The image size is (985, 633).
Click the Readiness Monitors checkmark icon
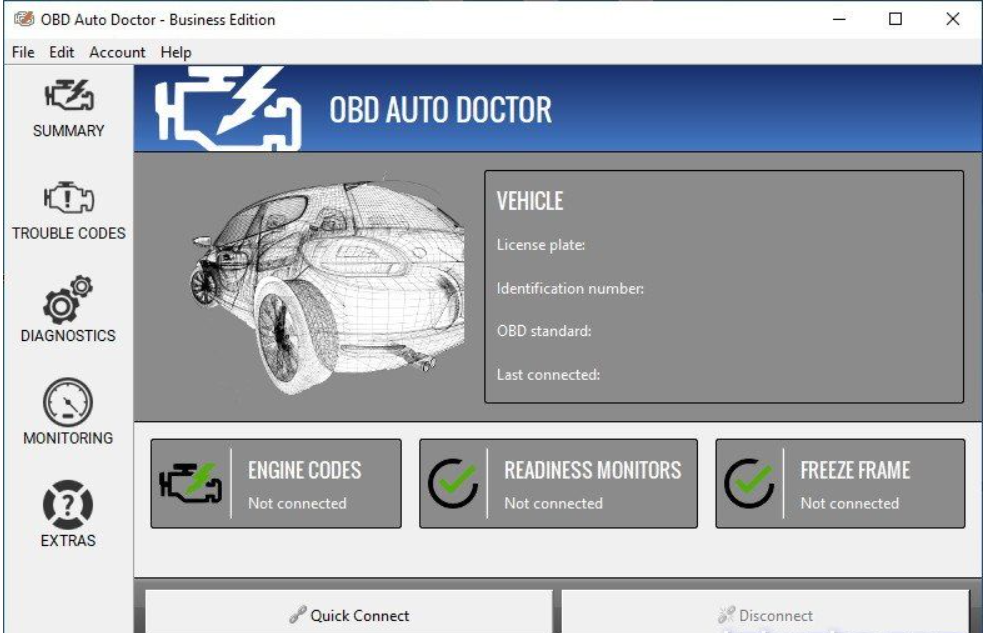point(452,483)
